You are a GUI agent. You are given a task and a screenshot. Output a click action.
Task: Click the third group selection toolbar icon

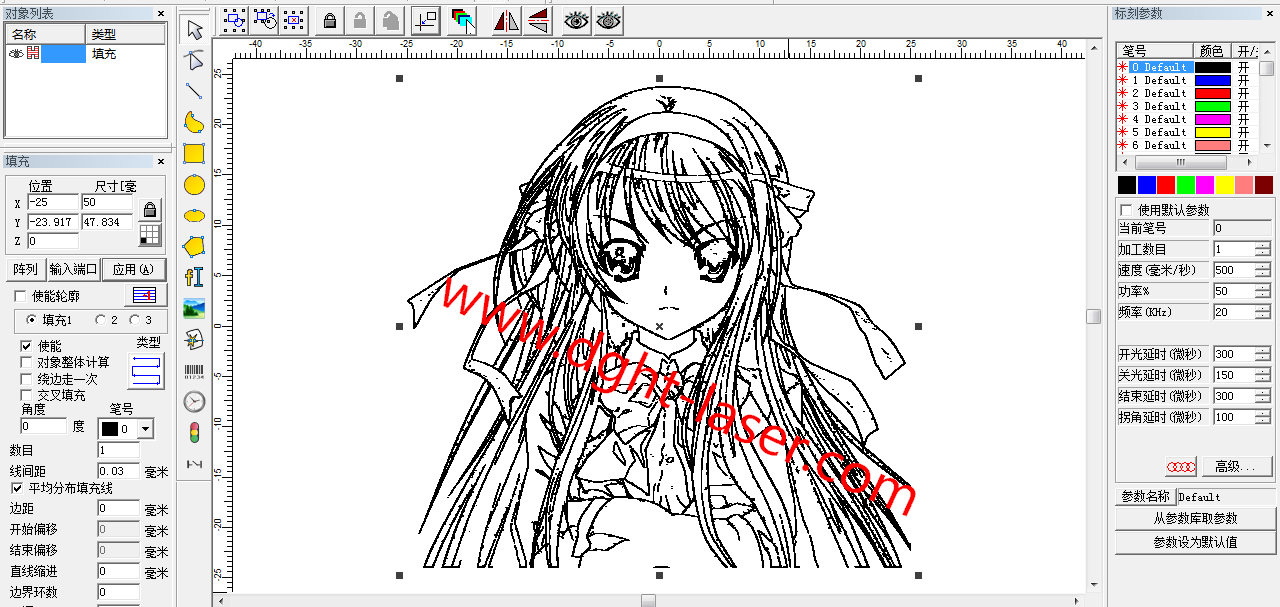tap(294, 19)
